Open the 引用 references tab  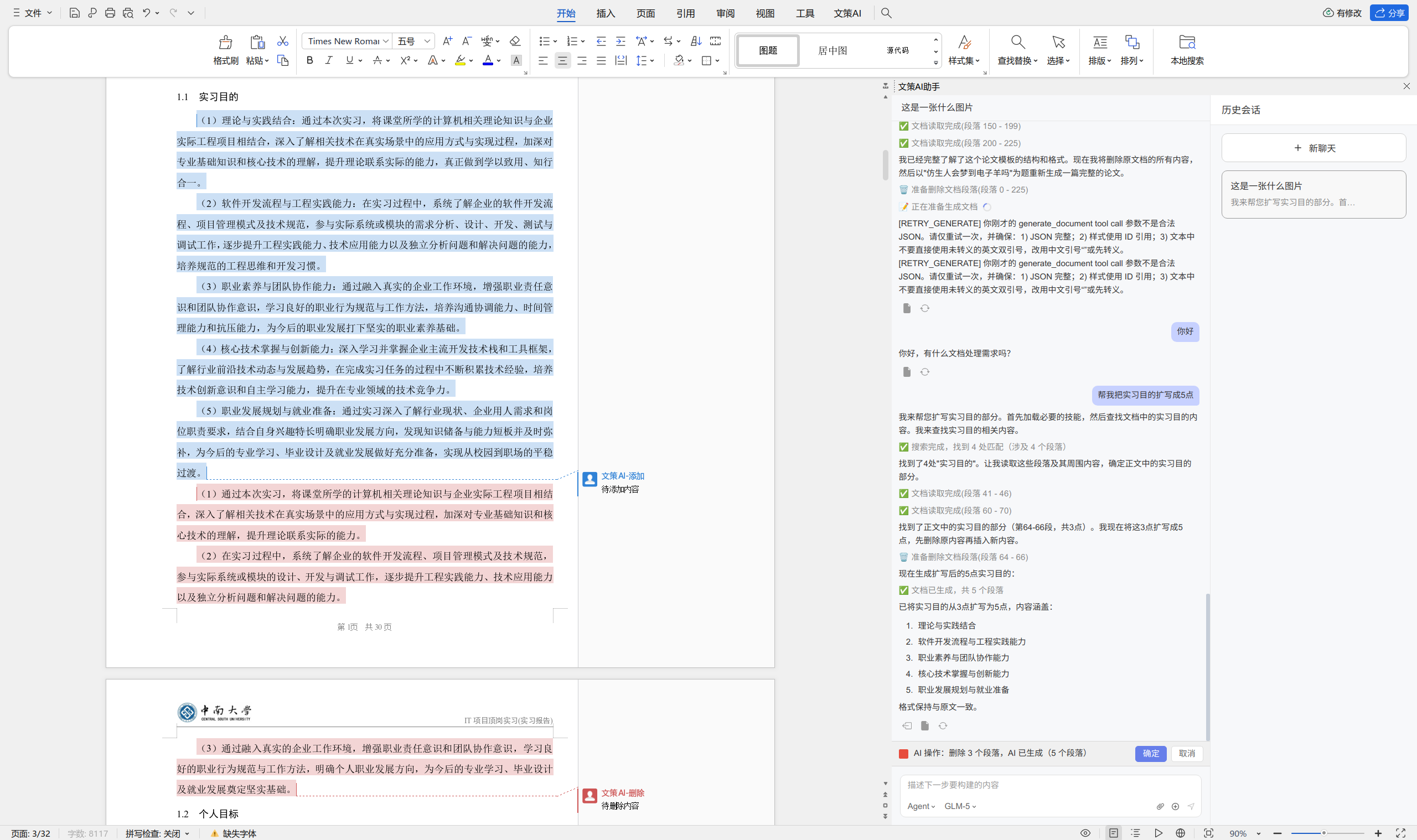[x=686, y=13]
